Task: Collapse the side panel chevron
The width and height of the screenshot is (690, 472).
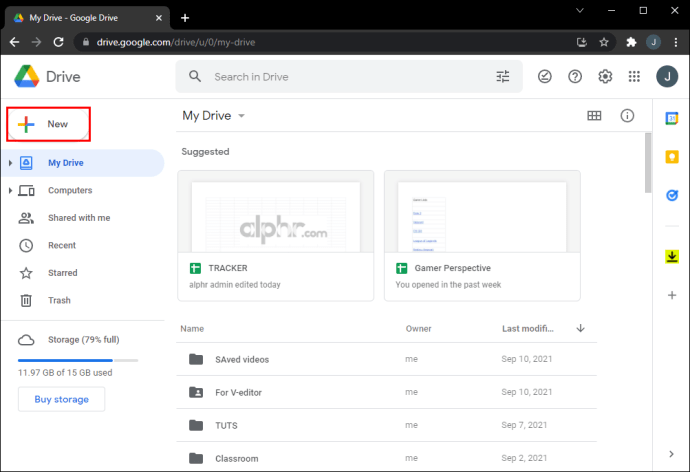Action: tap(671, 454)
